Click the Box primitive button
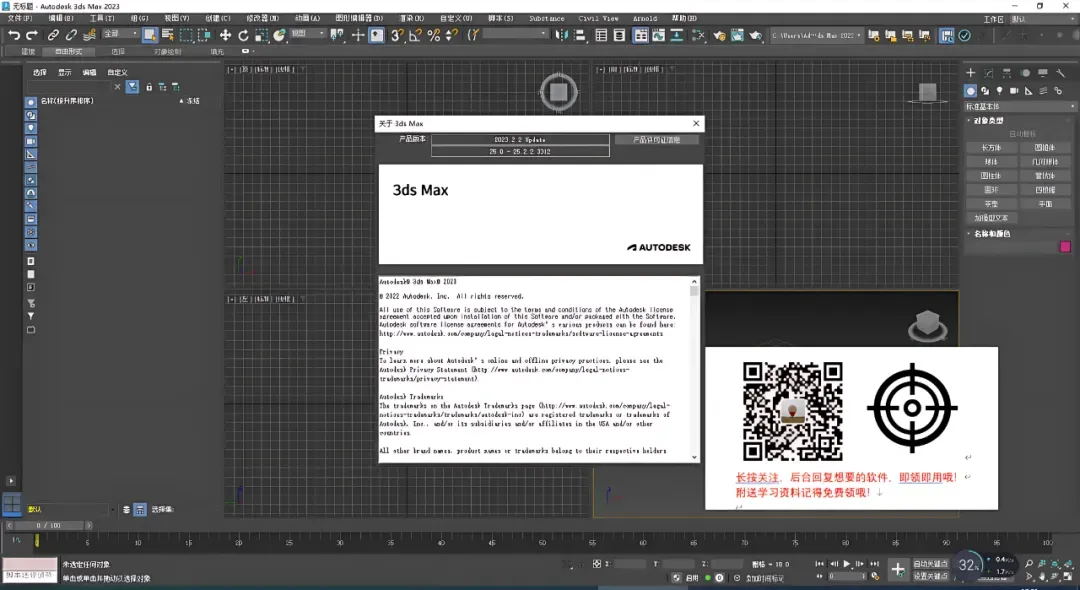1080x590 pixels. [x=991, y=148]
